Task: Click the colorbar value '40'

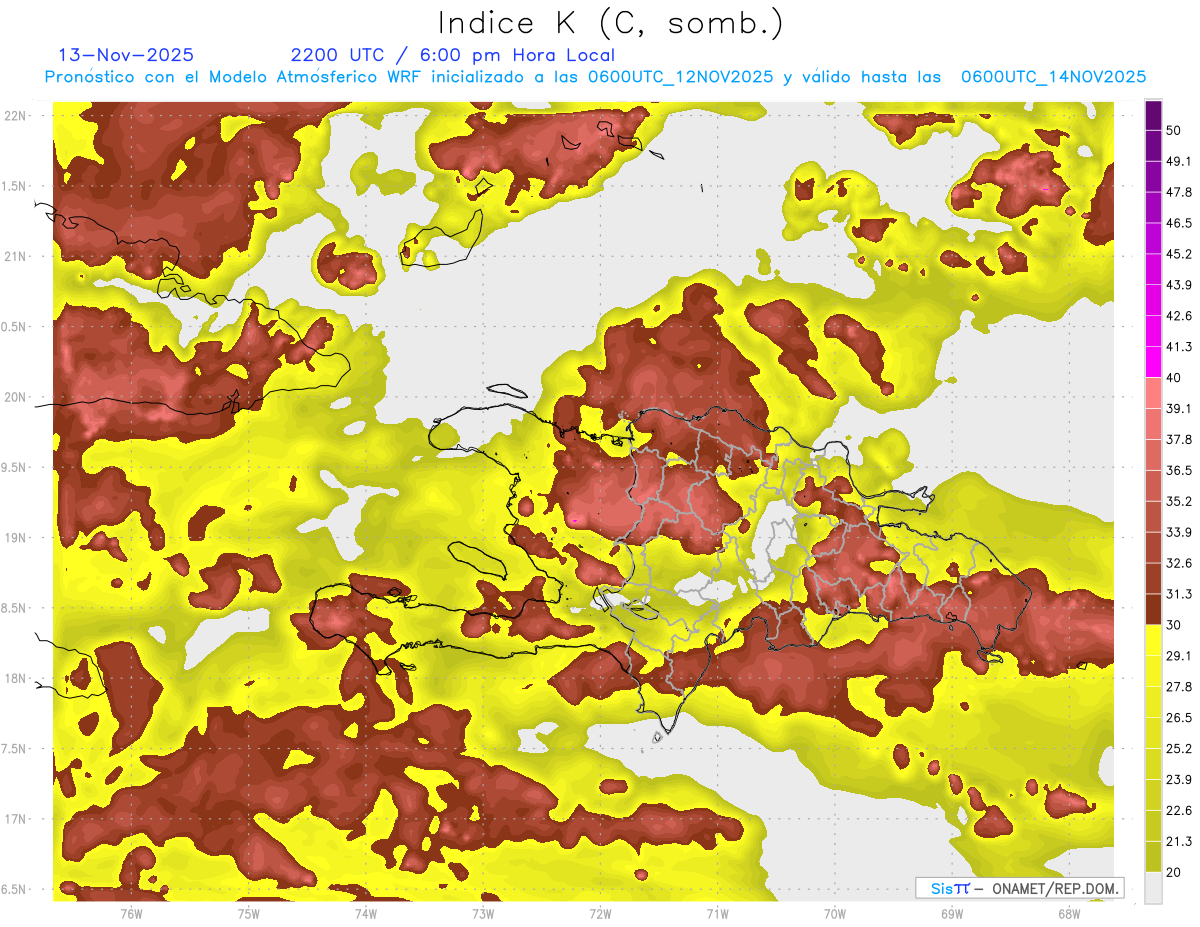Action: click(x=1173, y=378)
